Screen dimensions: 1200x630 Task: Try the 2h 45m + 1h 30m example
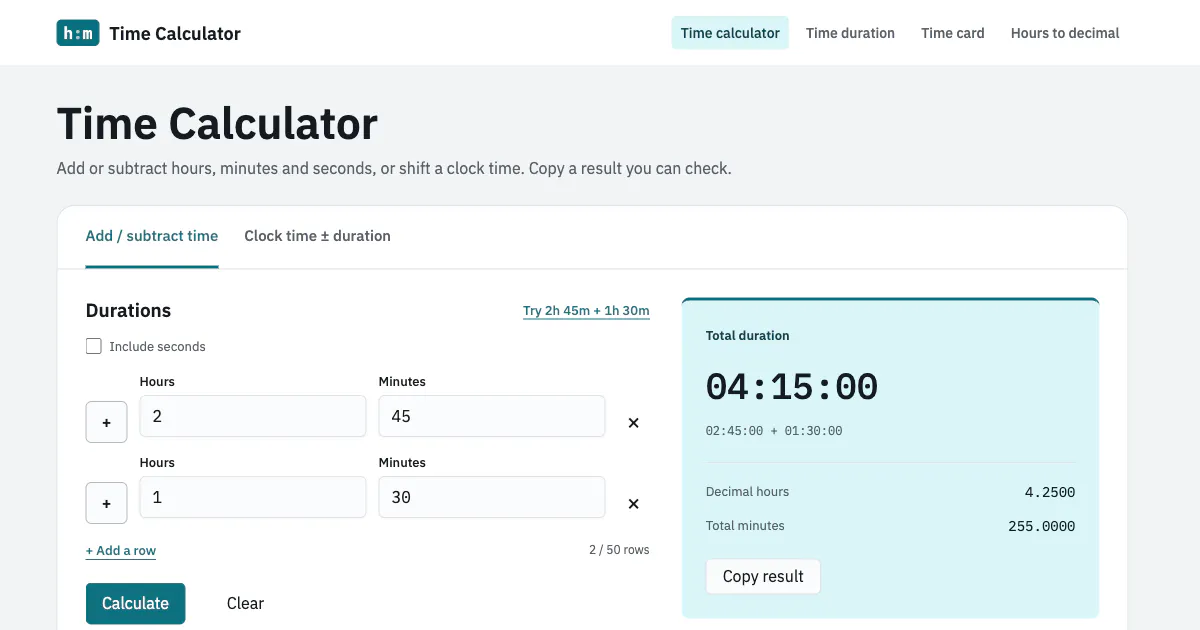tap(586, 311)
